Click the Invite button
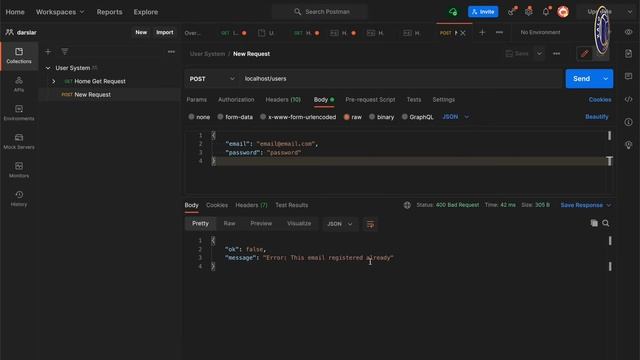Screen dimensions: 640x360 tap(483, 12)
